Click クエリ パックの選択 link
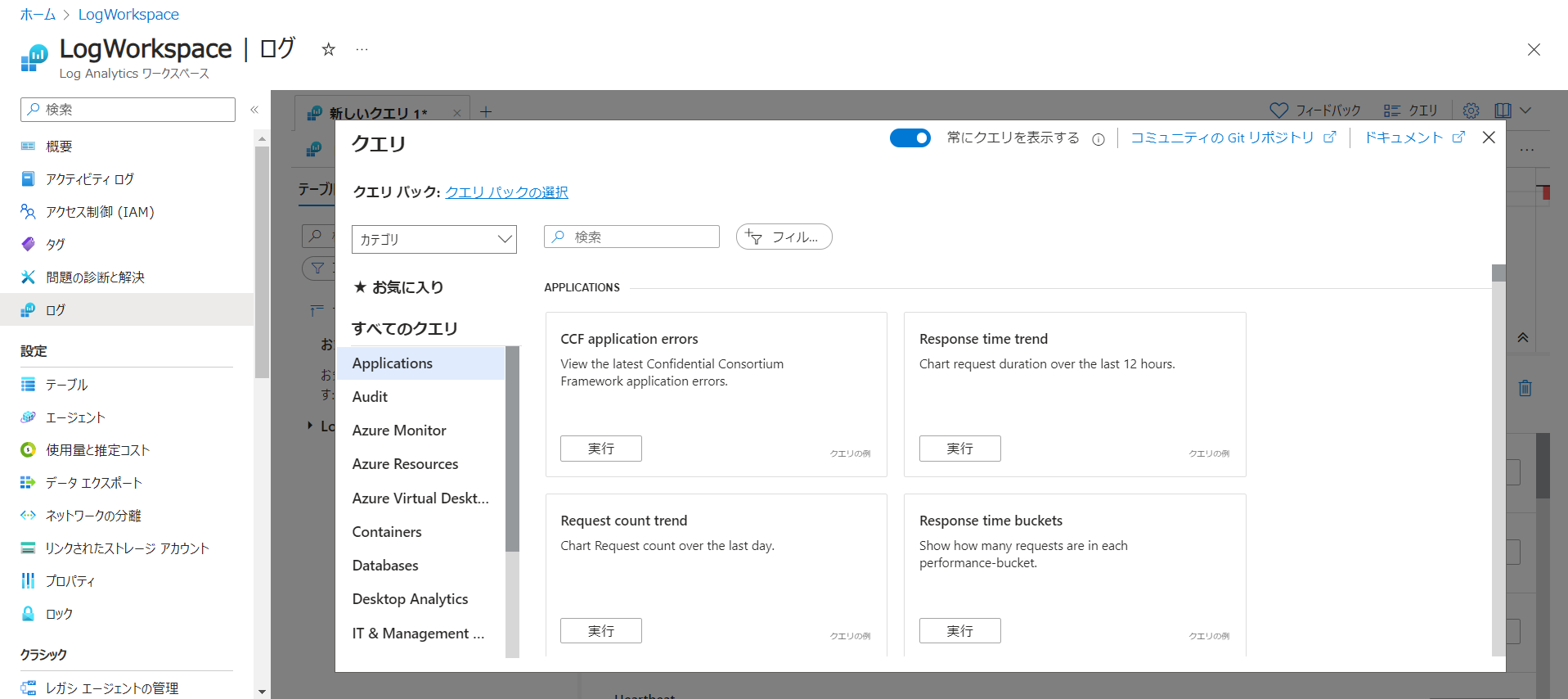This screenshot has height=699, width=1568. pyautogui.click(x=506, y=192)
